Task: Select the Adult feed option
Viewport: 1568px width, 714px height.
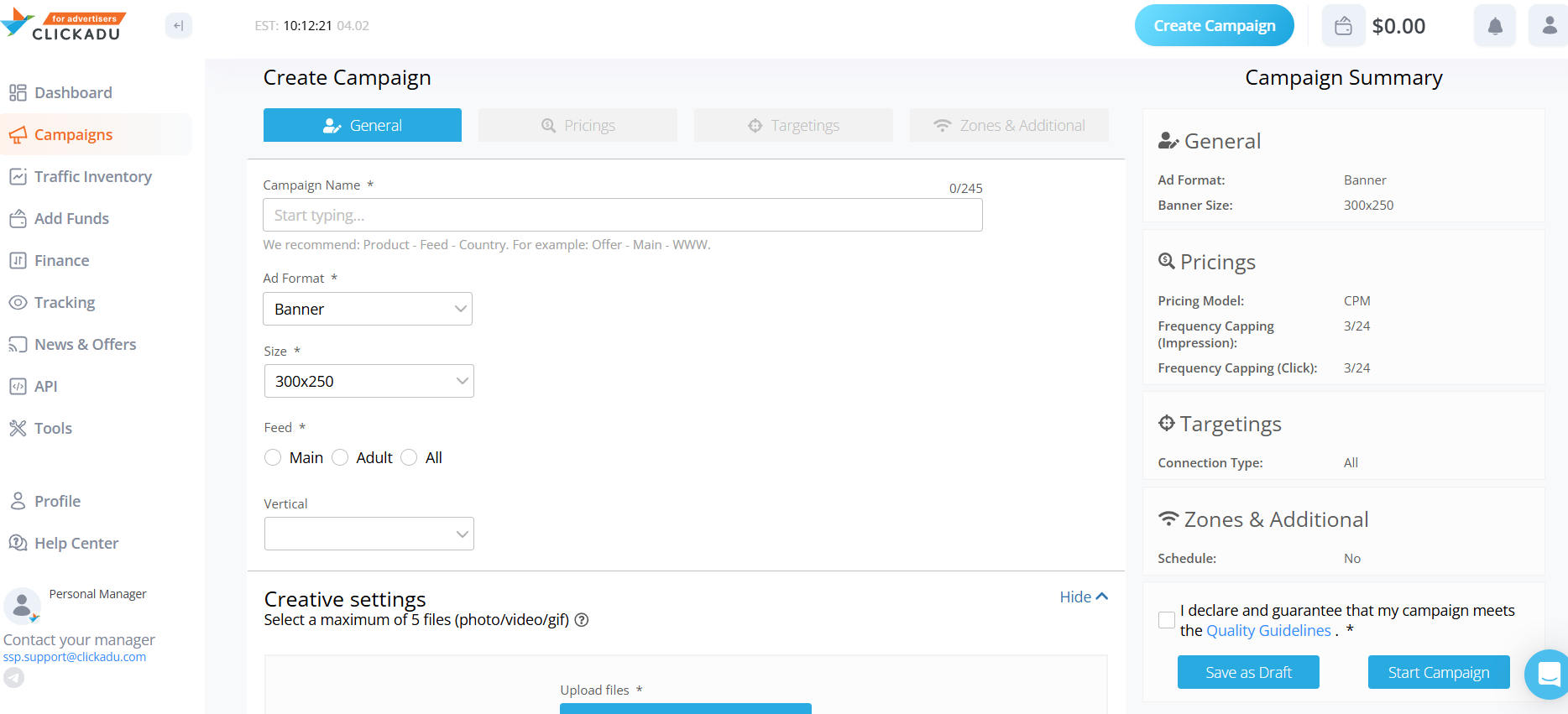Action: [340, 457]
